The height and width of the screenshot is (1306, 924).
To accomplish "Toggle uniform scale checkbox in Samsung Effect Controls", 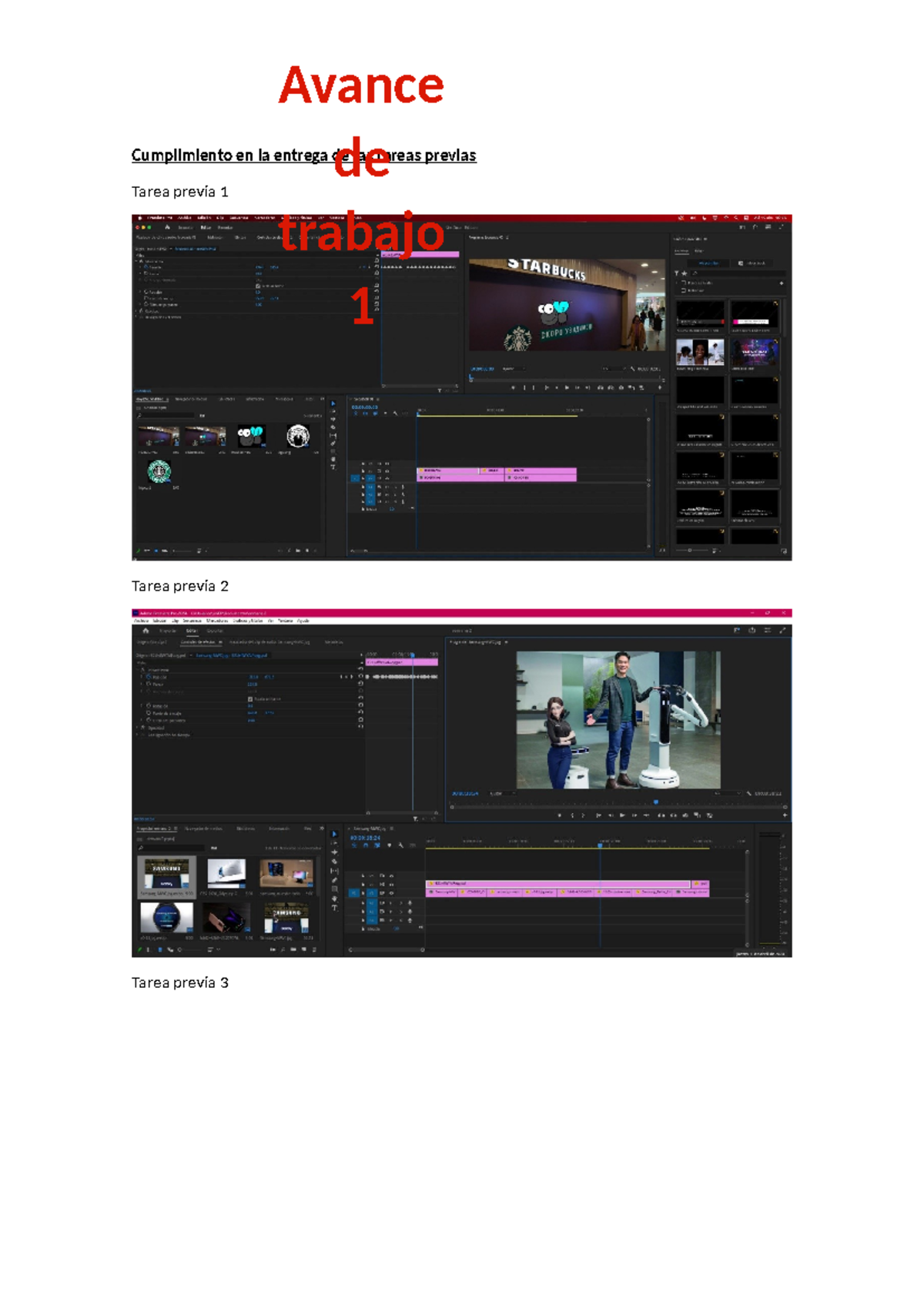I will (x=250, y=698).
